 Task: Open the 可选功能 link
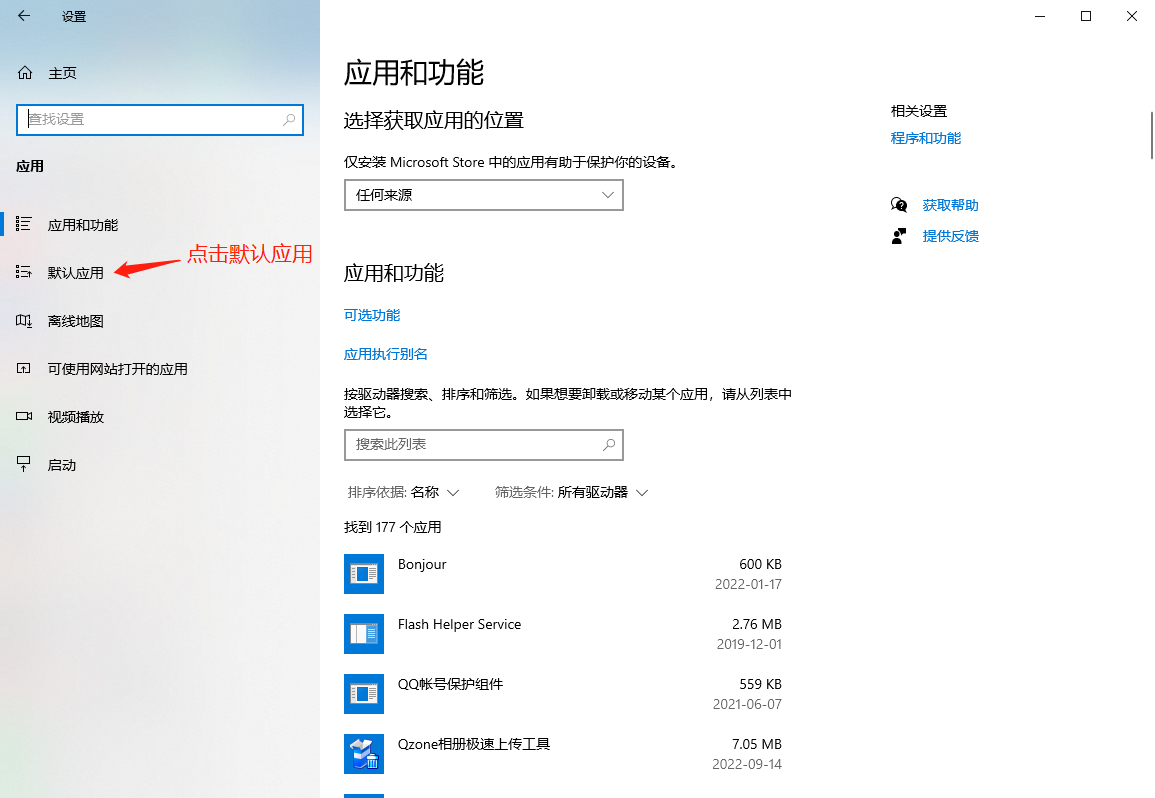coord(372,315)
